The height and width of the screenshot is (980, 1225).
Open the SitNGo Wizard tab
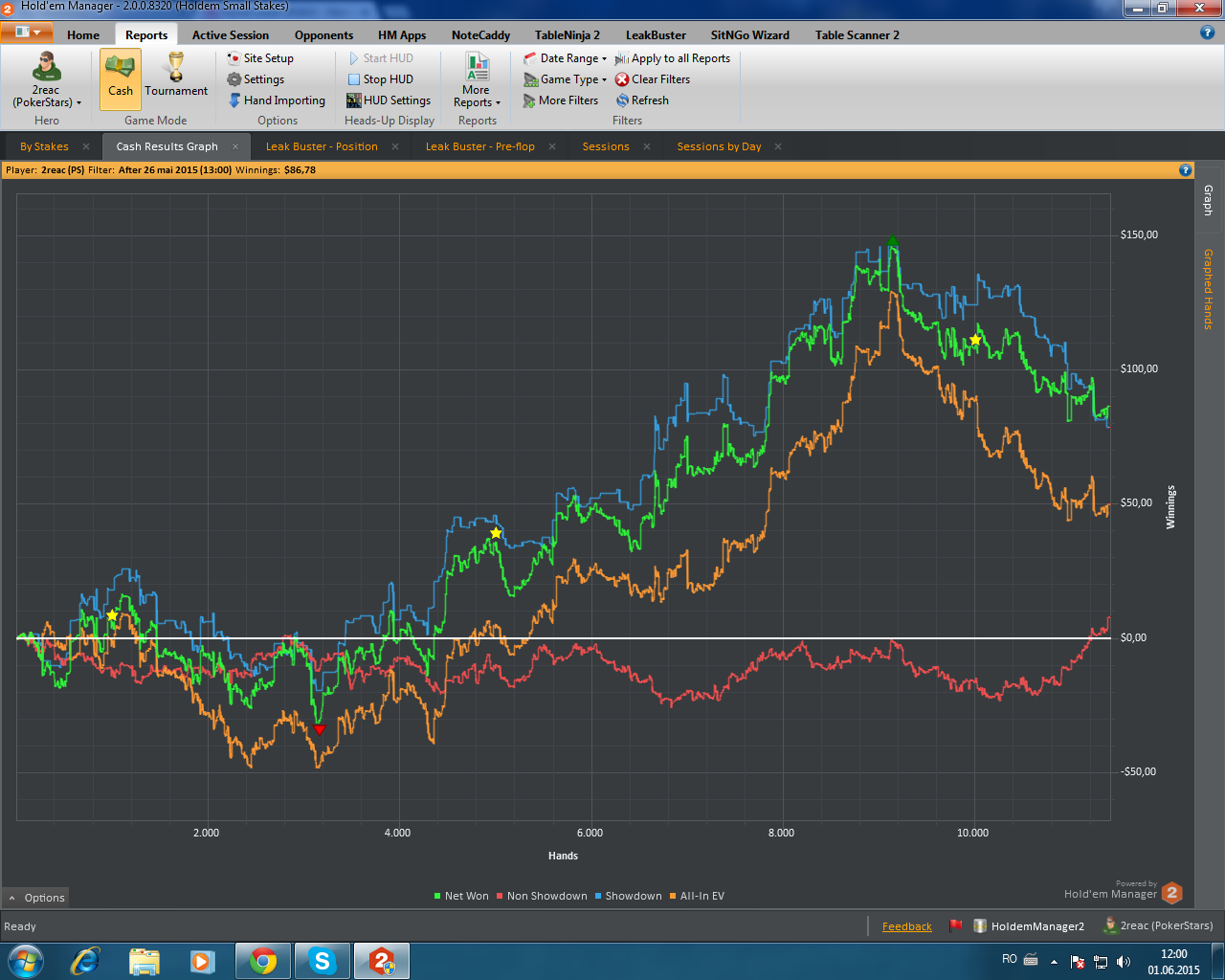(750, 35)
